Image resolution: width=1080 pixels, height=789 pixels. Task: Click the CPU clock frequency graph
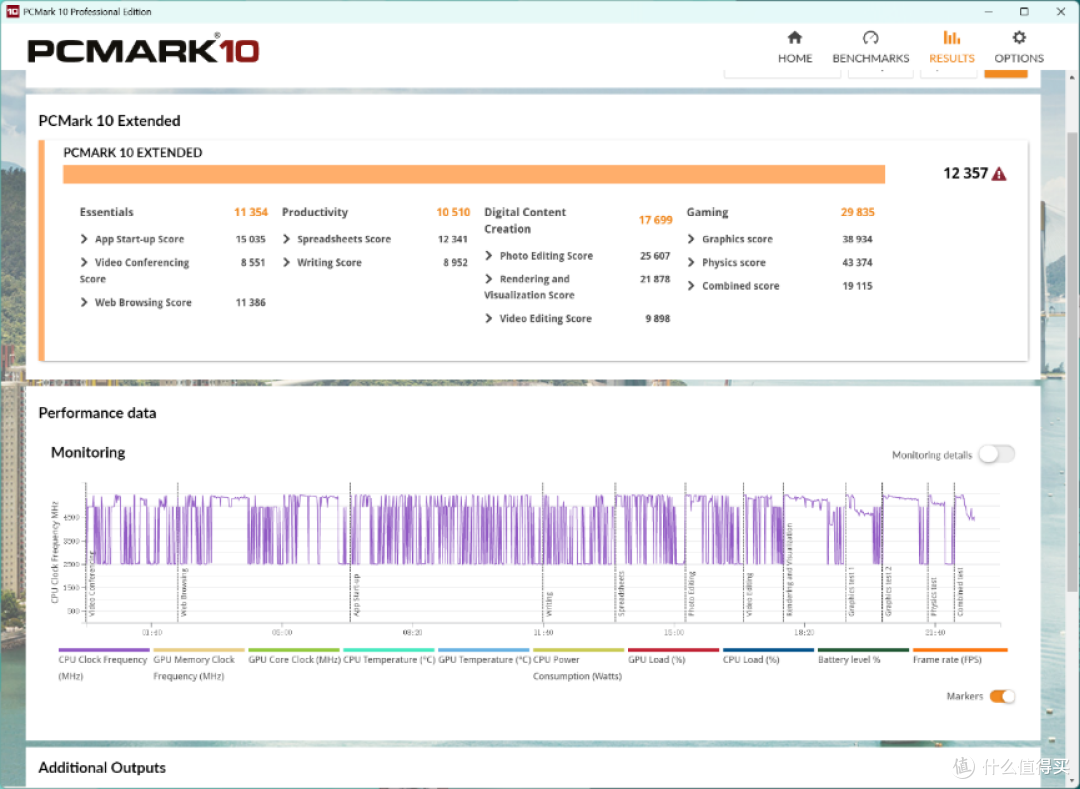pos(543,551)
